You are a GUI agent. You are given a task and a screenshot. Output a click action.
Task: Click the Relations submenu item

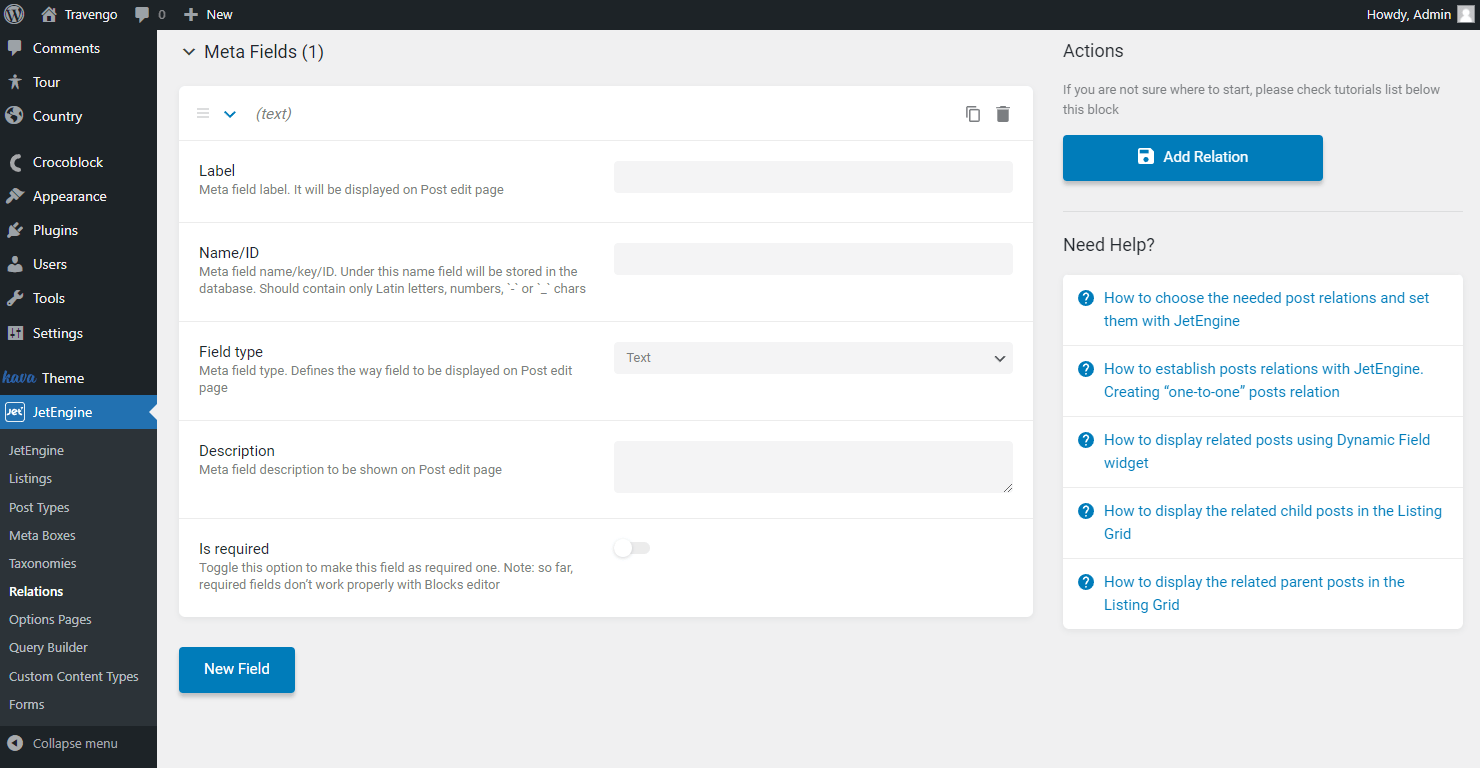click(36, 591)
